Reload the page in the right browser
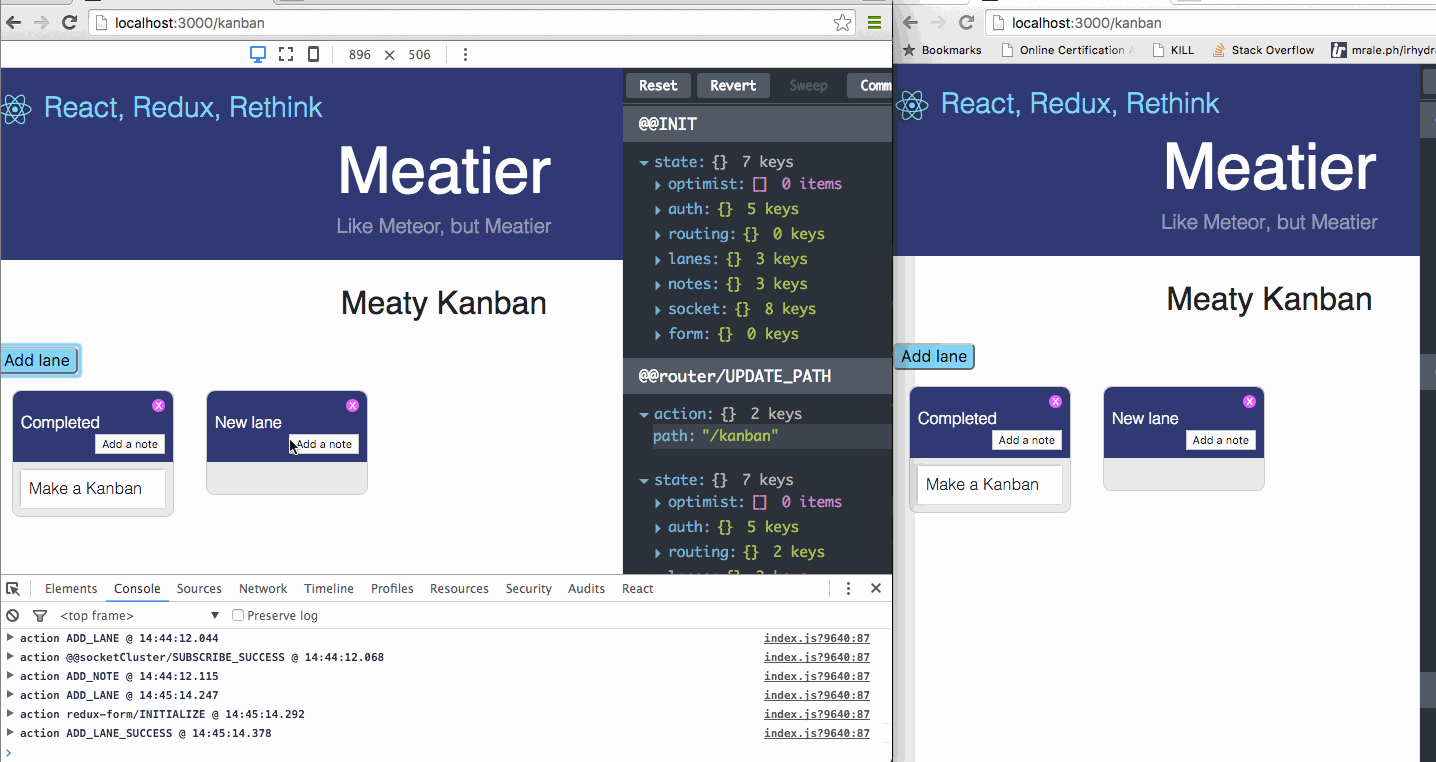 966,22
